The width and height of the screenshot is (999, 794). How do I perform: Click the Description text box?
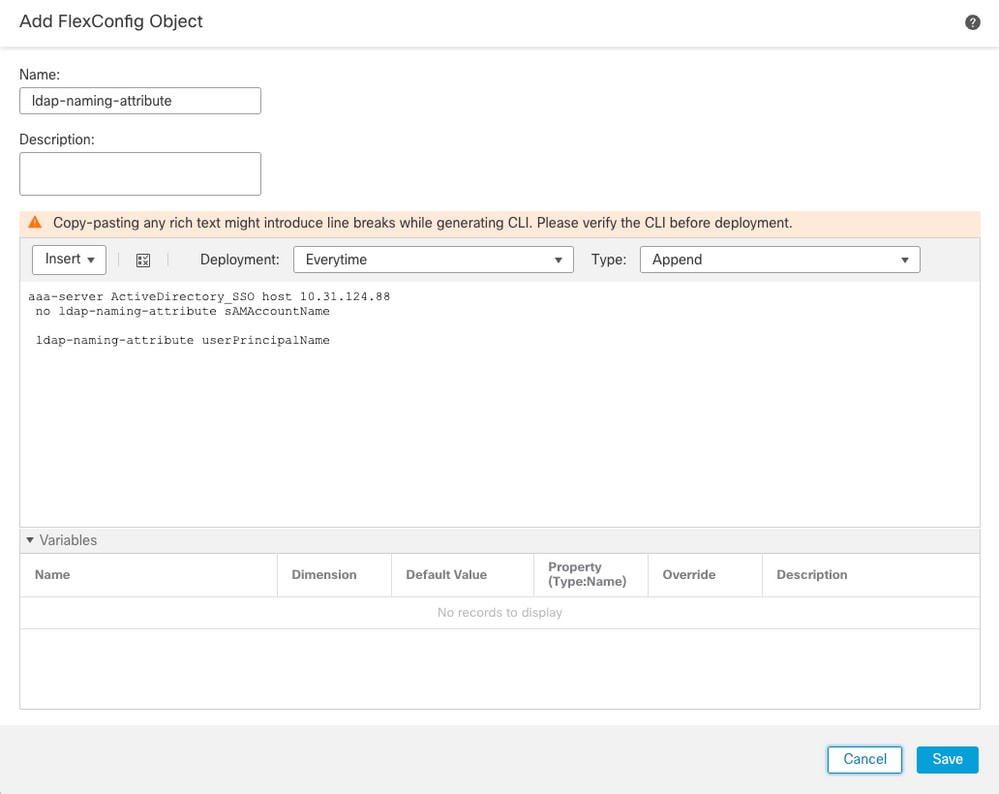pos(139,173)
